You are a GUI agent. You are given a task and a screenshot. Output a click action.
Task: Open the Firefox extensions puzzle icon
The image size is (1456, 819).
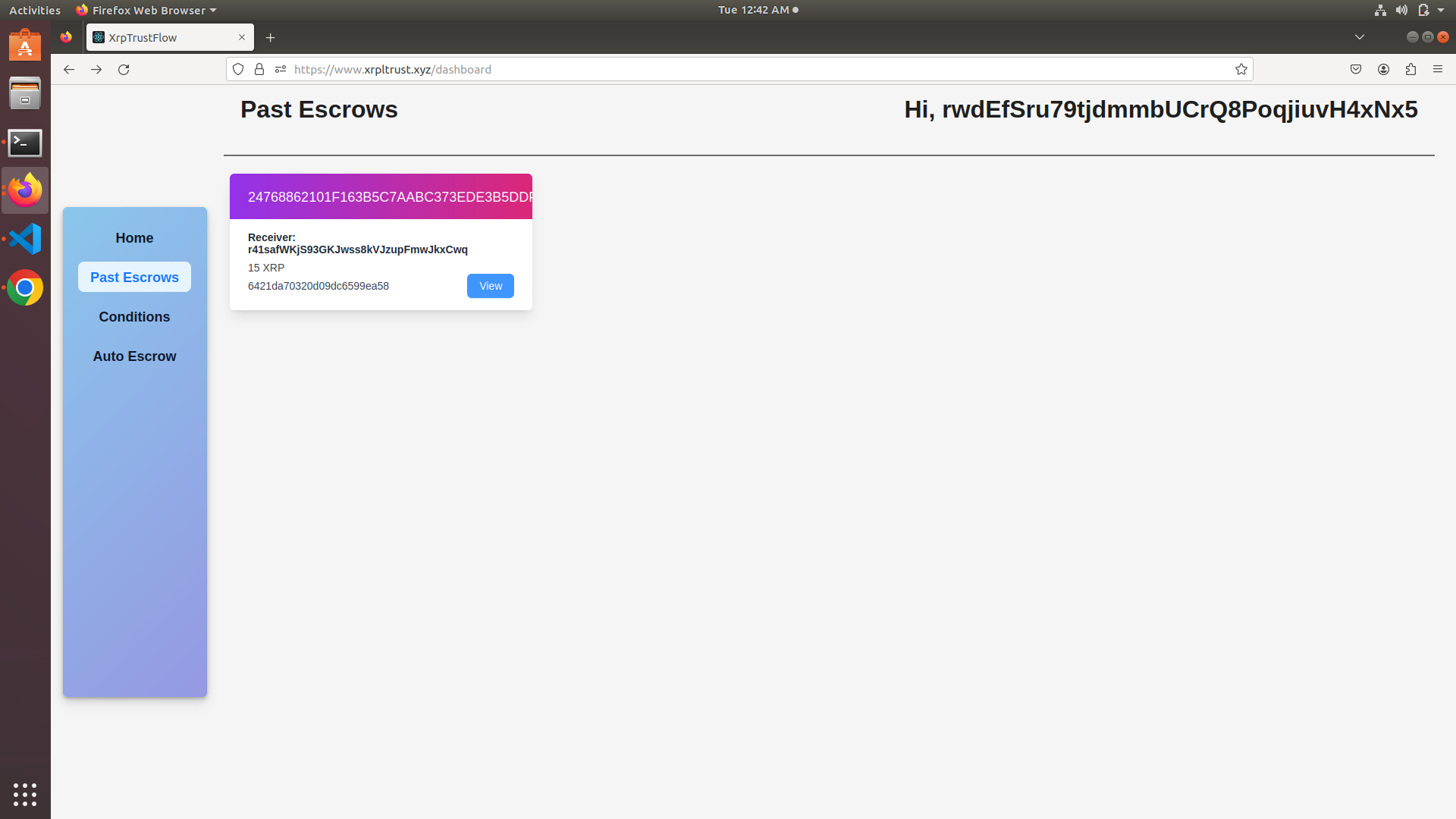coord(1410,69)
